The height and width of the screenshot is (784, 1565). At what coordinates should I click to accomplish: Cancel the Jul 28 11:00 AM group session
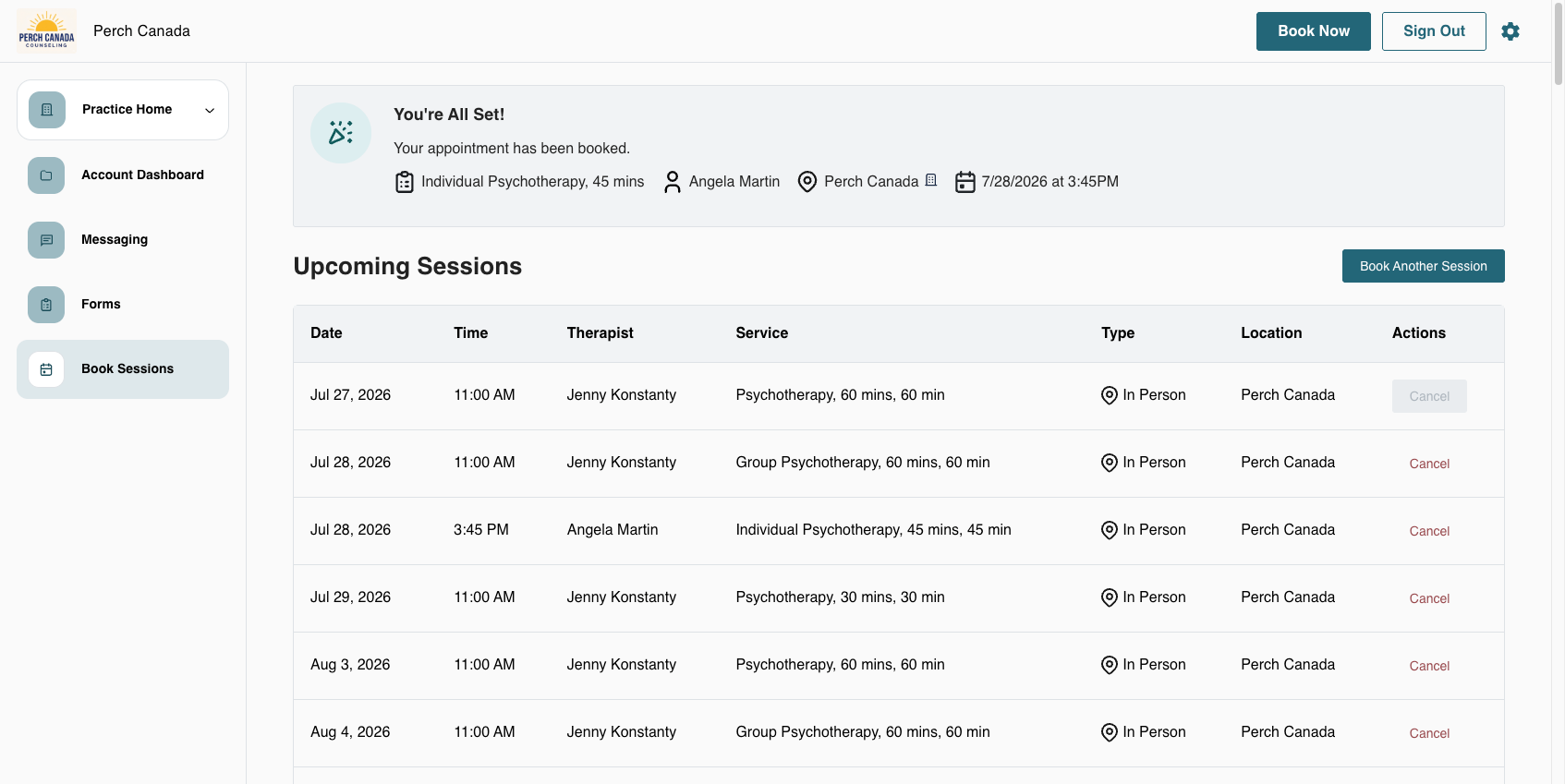point(1429,464)
